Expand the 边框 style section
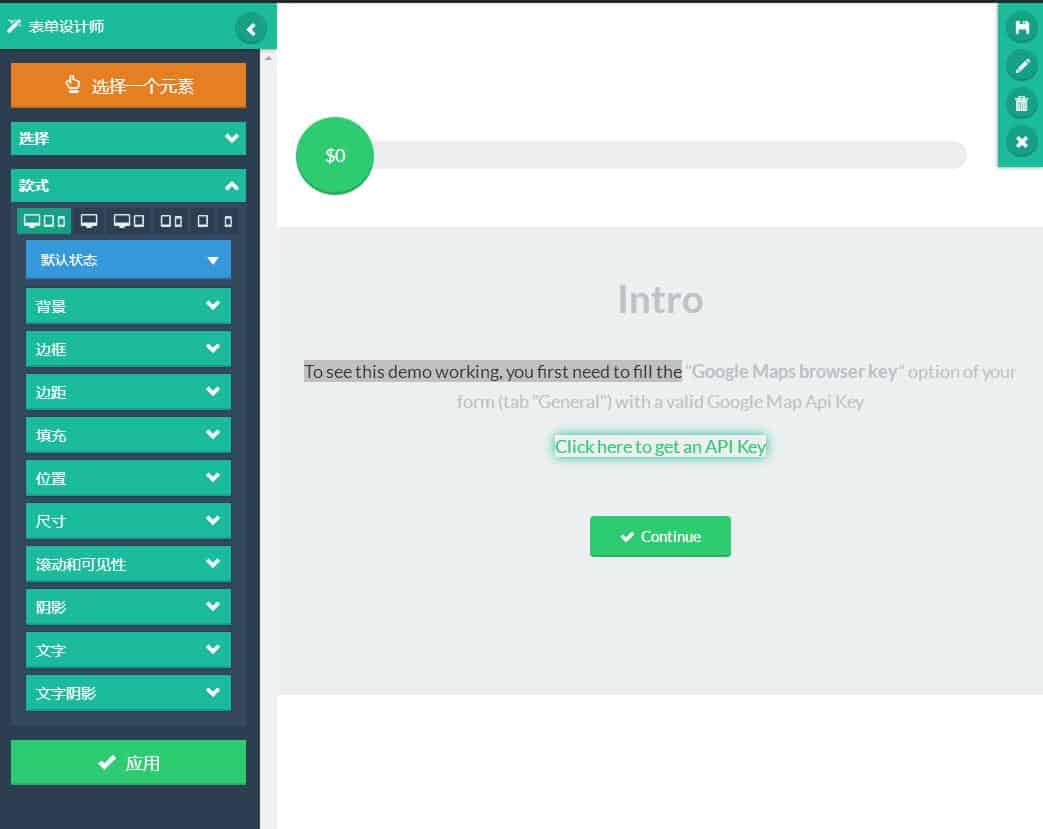1043x829 pixels. point(128,349)
